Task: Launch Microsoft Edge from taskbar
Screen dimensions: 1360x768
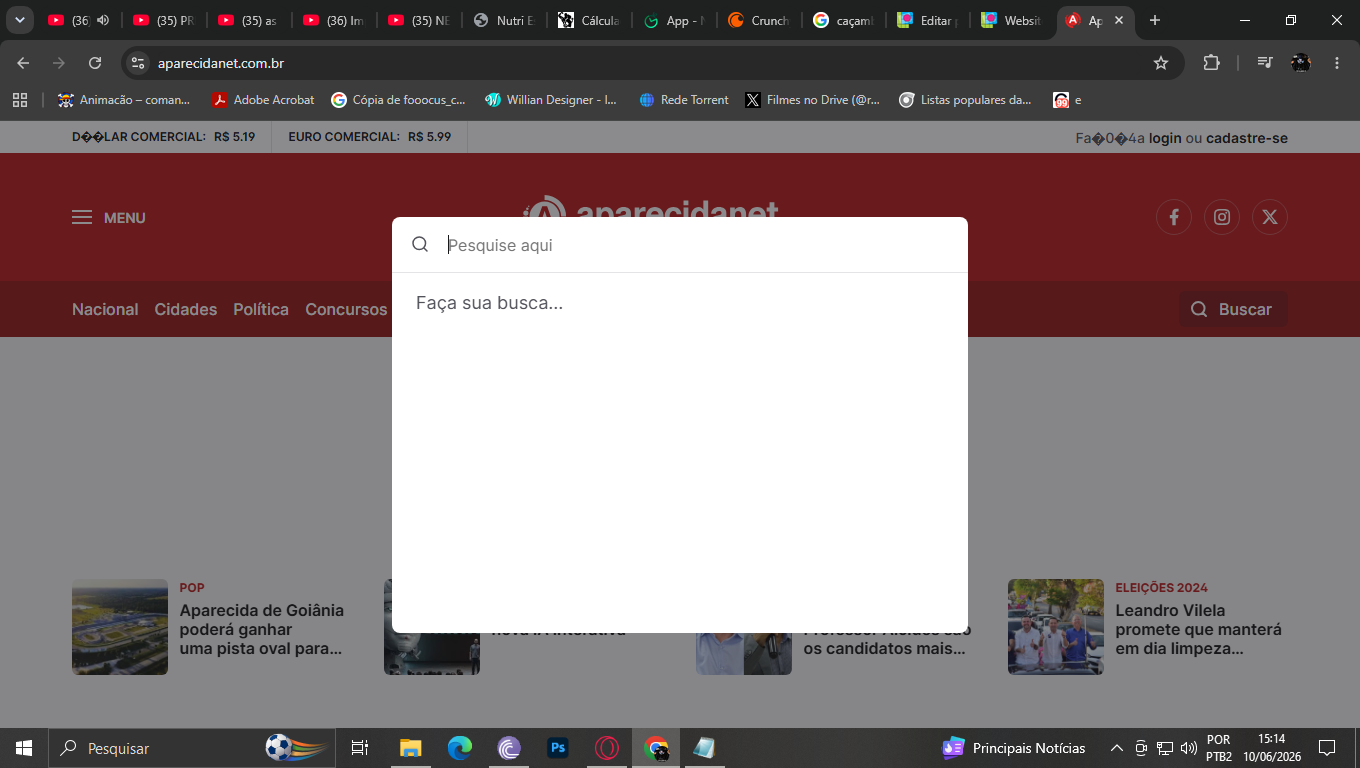Action: point(459,748)
